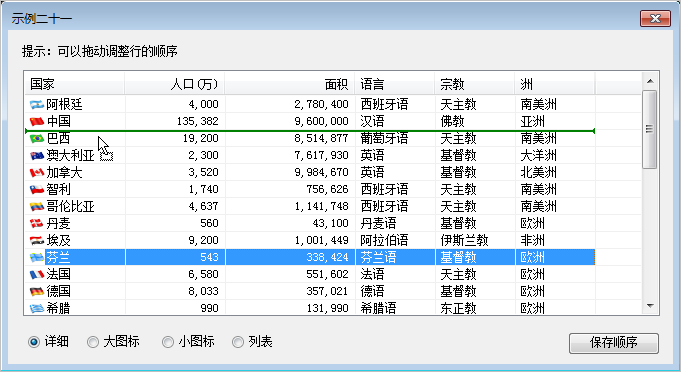Click the Chile flag icon
Viewport: 681px width, 372px height.
[x=37, y=190]
